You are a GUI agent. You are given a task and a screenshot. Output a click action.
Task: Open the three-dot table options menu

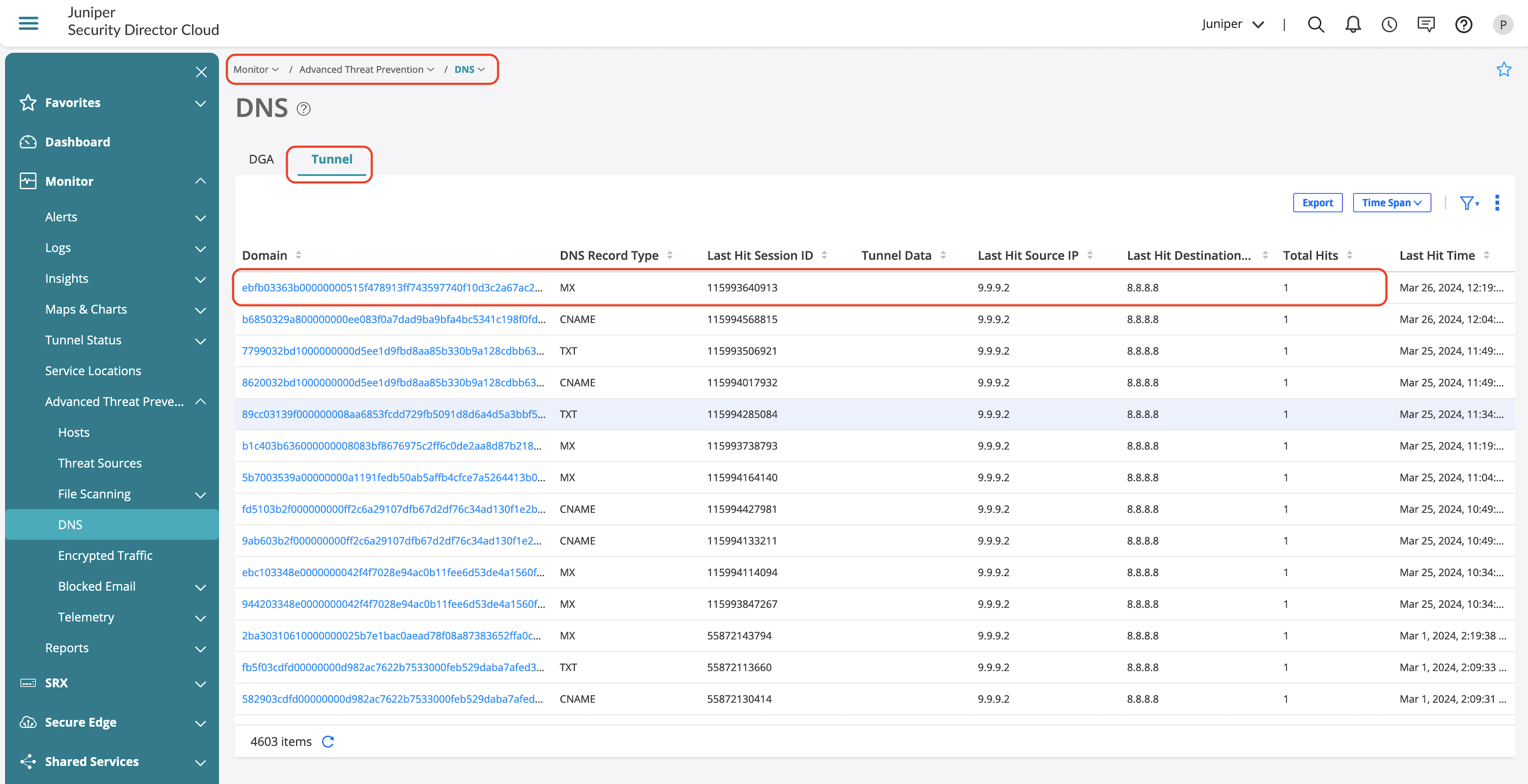point(1497,202)
